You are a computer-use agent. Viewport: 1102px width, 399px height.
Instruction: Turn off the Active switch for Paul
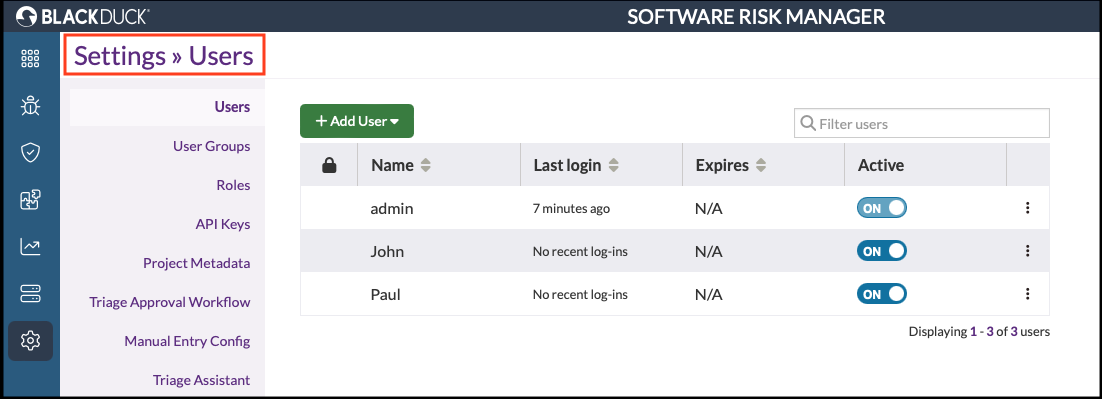pos(881,294)
